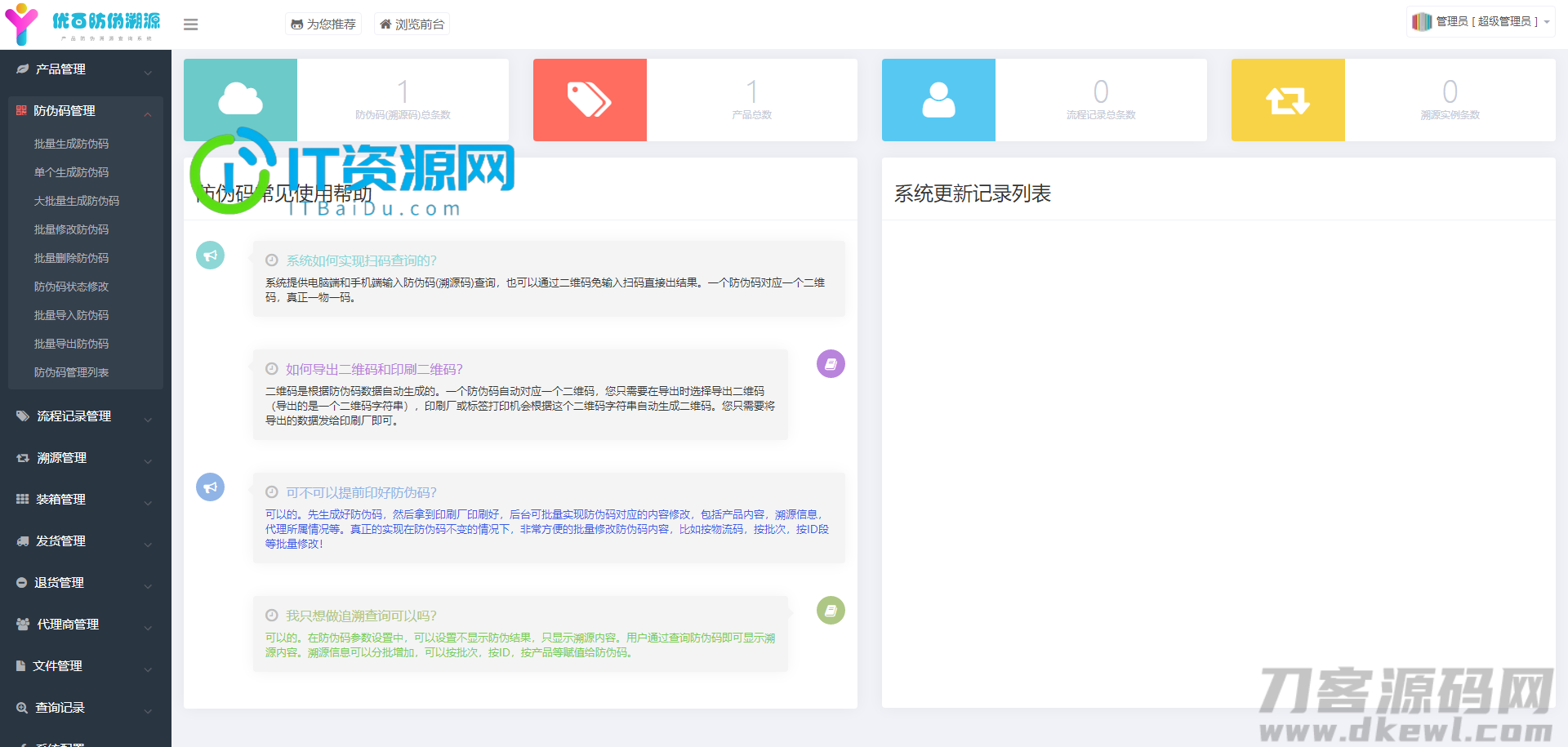The height and width of the screenshot is (747, 1568).
Task: Click the 系统更新记录列表 panel title
Action: (973, 193)
